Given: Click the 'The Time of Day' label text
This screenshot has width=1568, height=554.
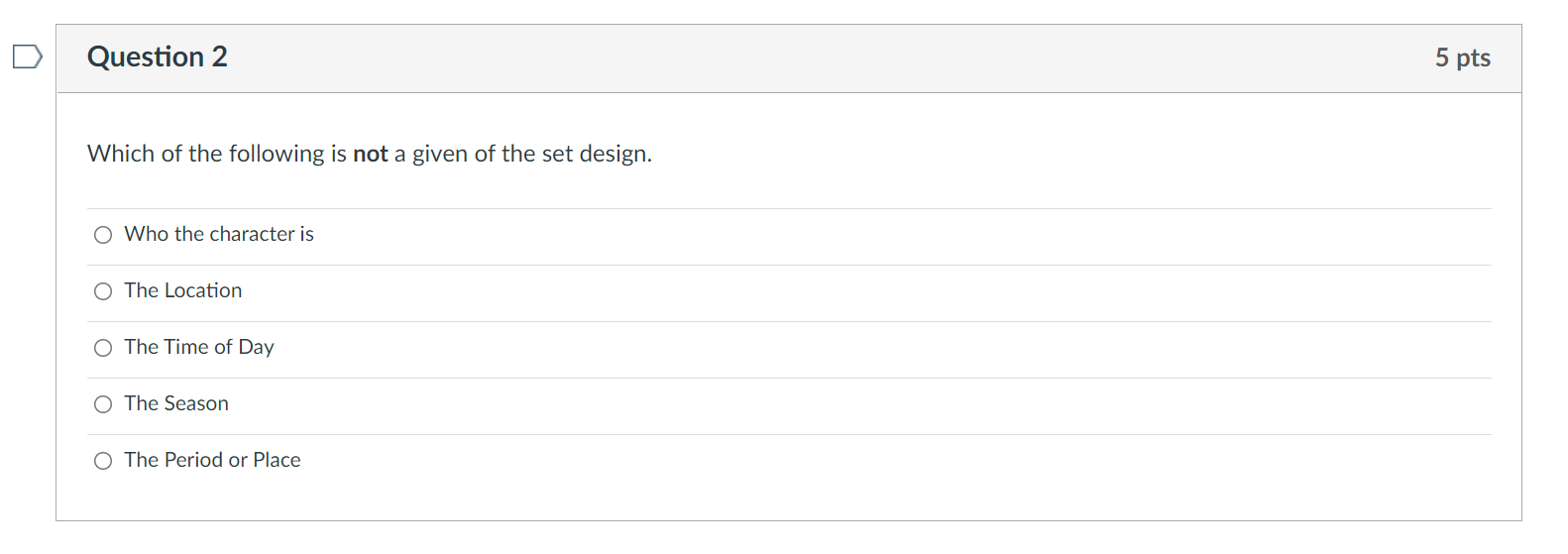Looking at the screenshot, I should coord(199,347).
